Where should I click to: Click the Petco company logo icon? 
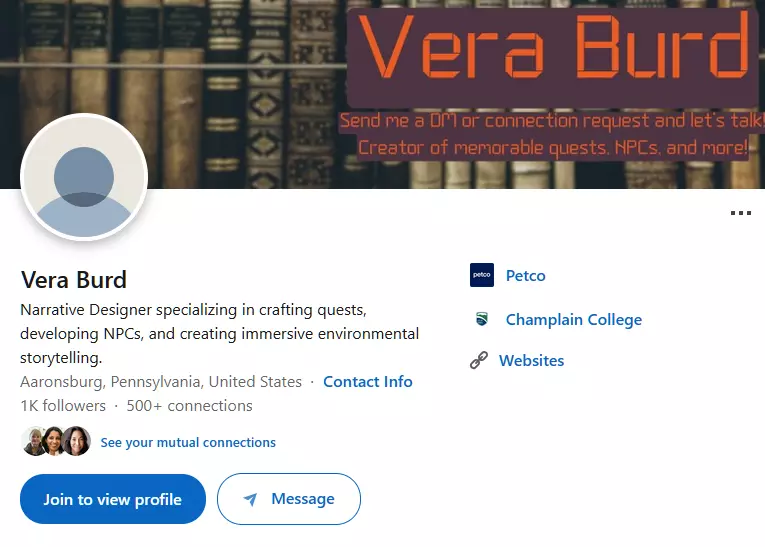click(x=482, y=275)
